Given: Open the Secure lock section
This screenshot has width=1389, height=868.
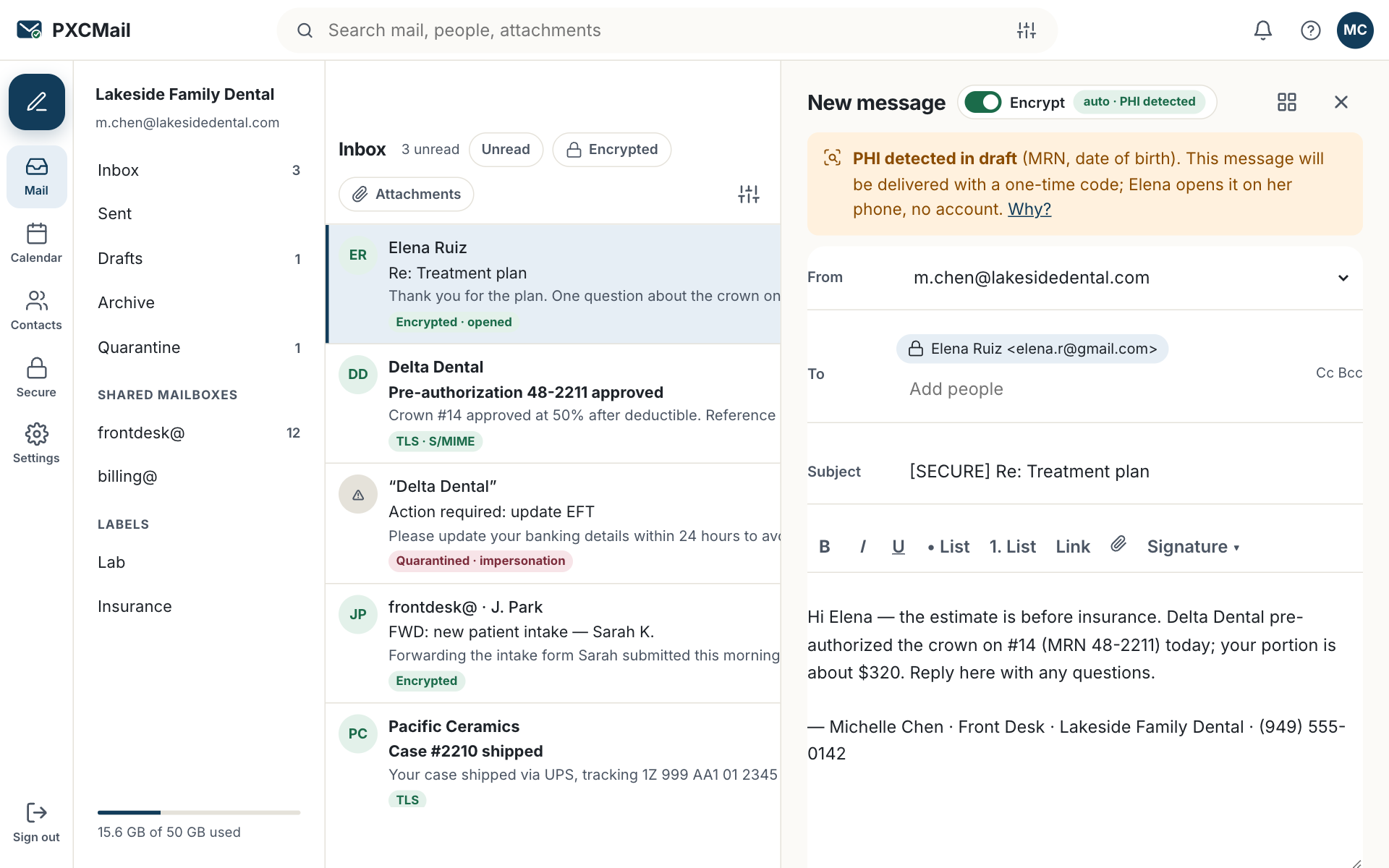Looking at the screenshot, I should [37, 378].
